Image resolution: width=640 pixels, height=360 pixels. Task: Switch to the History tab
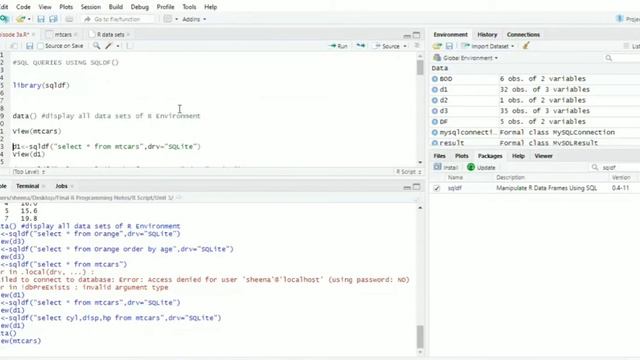click(487, 35)
